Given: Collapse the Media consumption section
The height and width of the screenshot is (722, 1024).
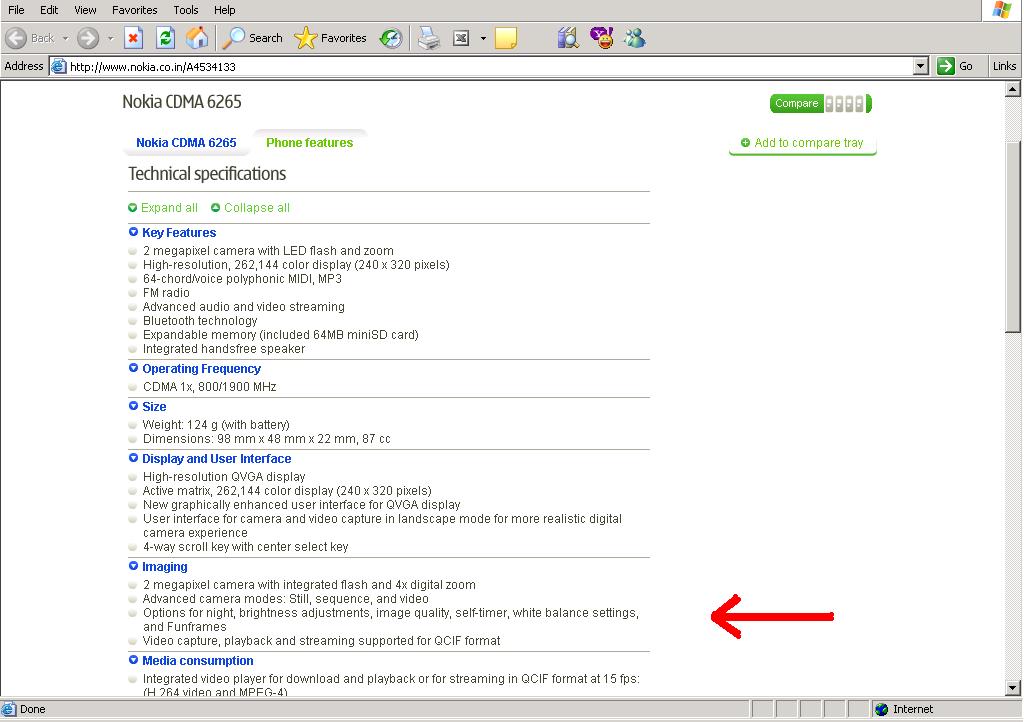Looking at the screenshot, I should [x=133, y=660].
